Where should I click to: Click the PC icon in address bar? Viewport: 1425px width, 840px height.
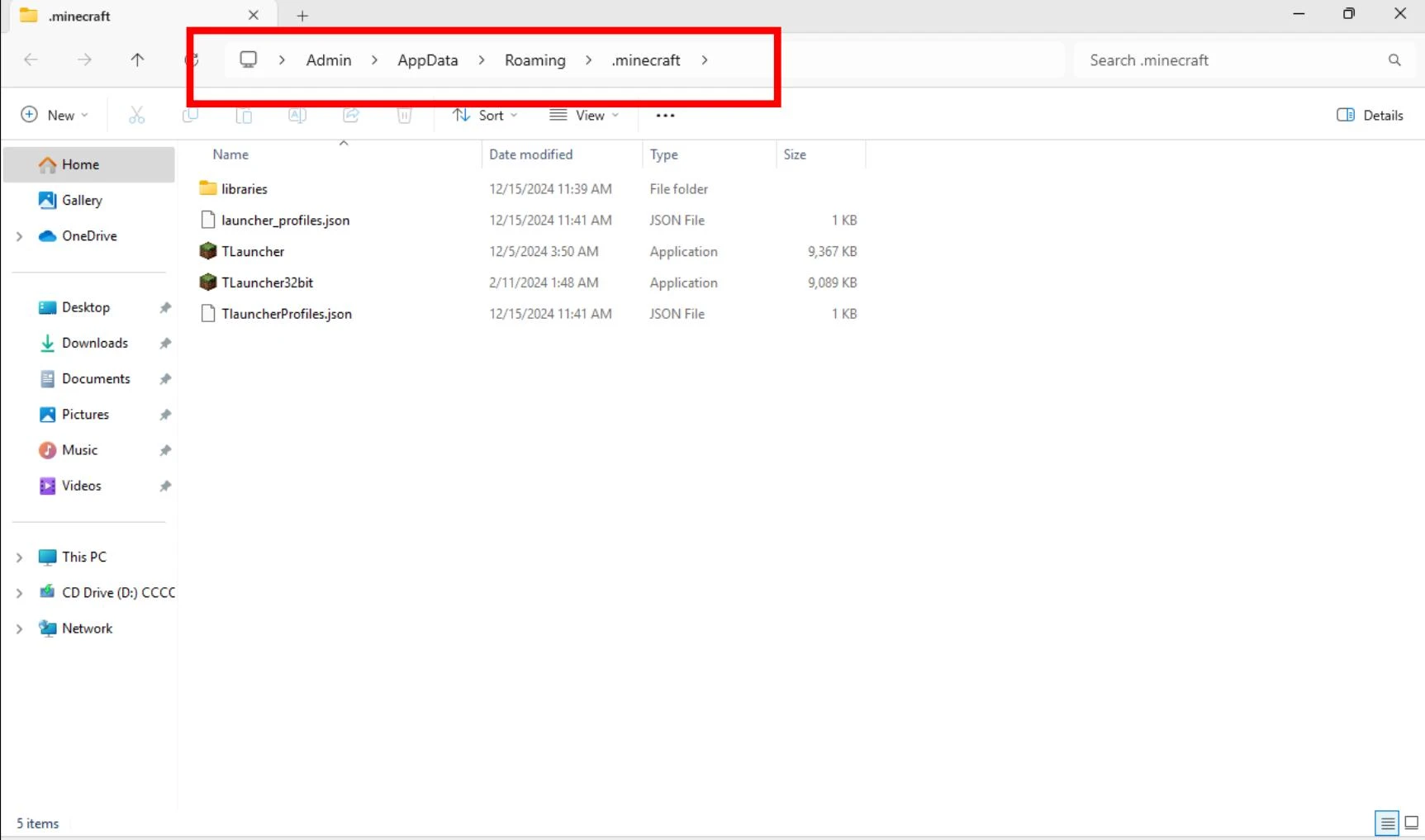[x=249, y=59]
